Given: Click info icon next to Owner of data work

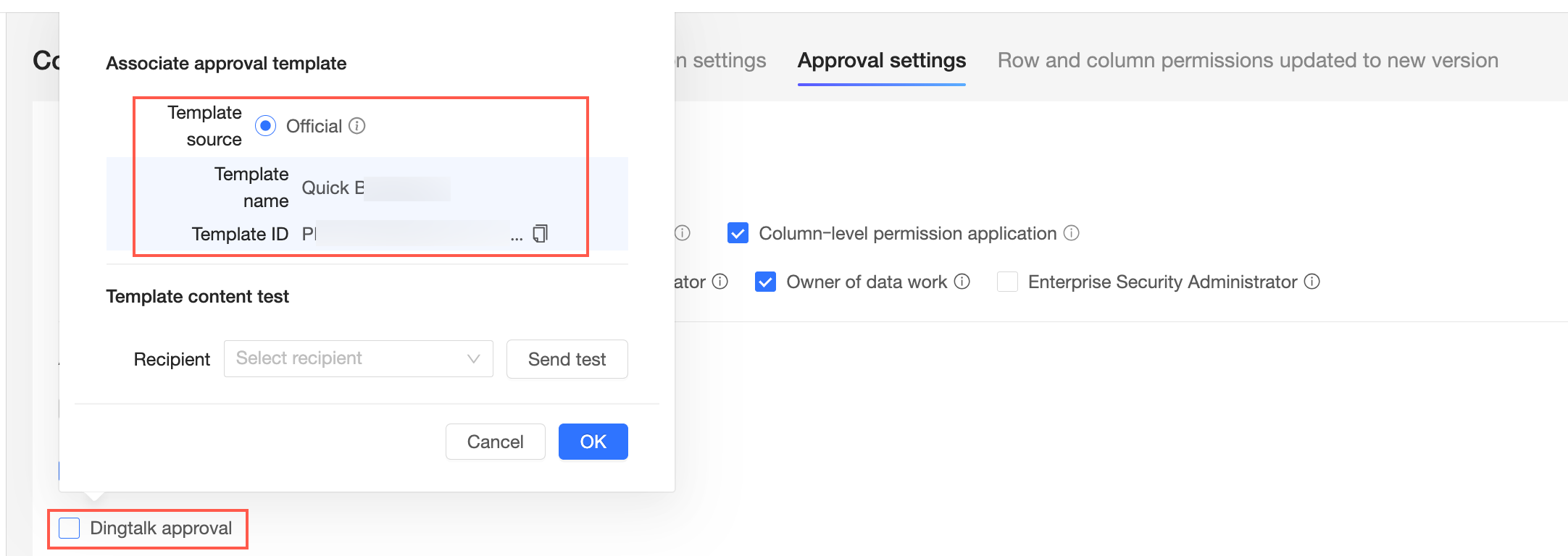Looking at the screenshot, I should click(962, 282).
